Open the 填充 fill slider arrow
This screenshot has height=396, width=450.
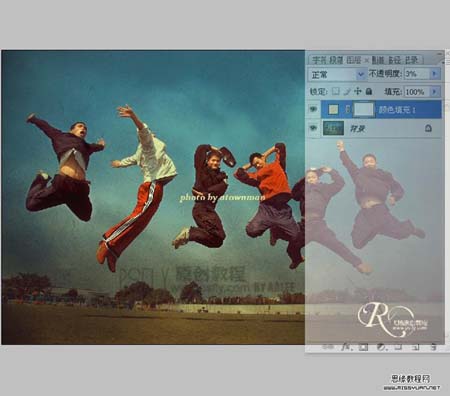(x=435, y=91)
